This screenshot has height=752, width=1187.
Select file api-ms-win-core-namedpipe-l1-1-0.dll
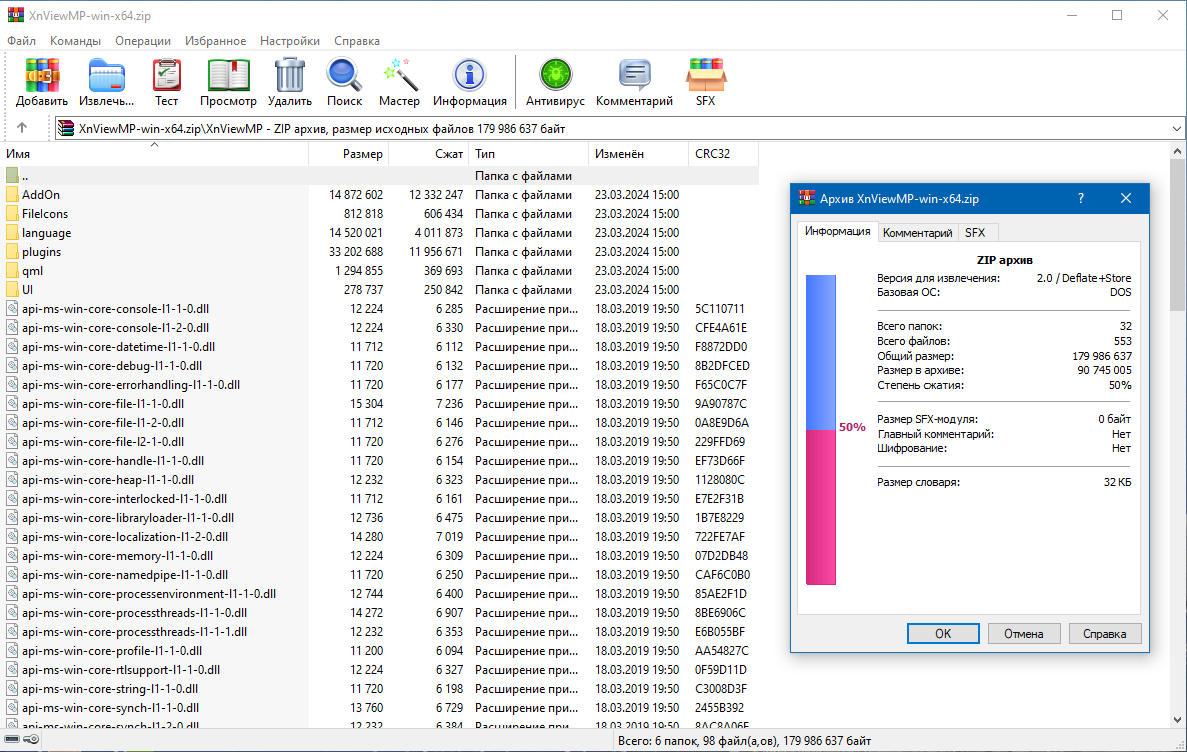(x=125, y=575)
